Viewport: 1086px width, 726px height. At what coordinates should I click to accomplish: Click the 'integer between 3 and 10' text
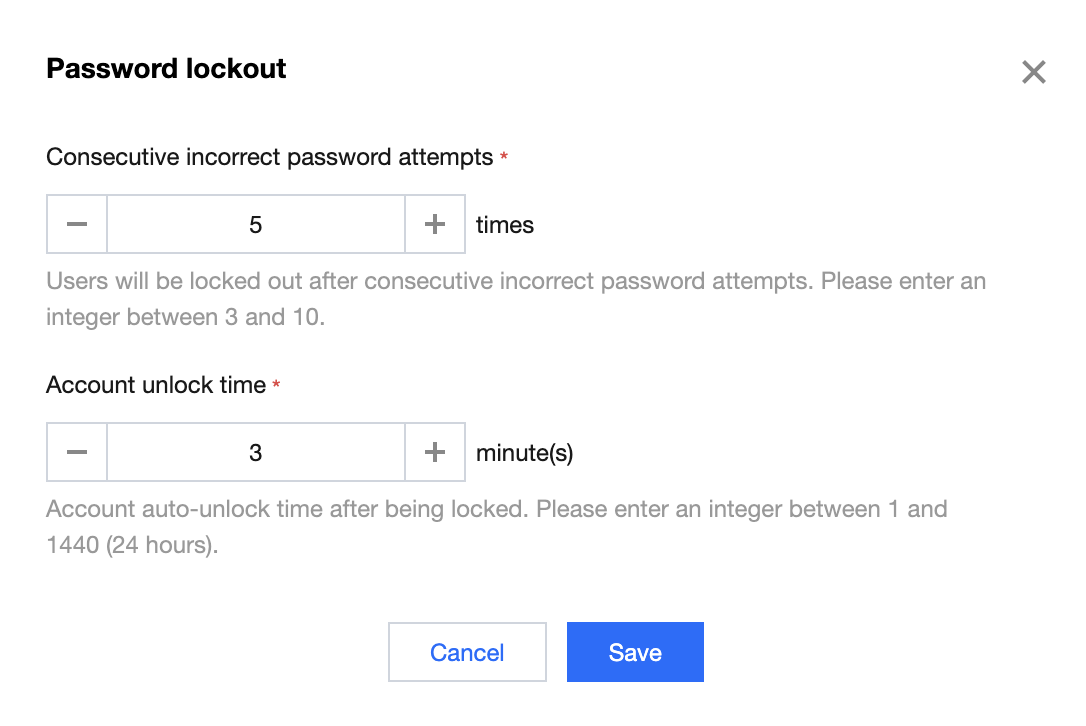(x=185, y=318)
